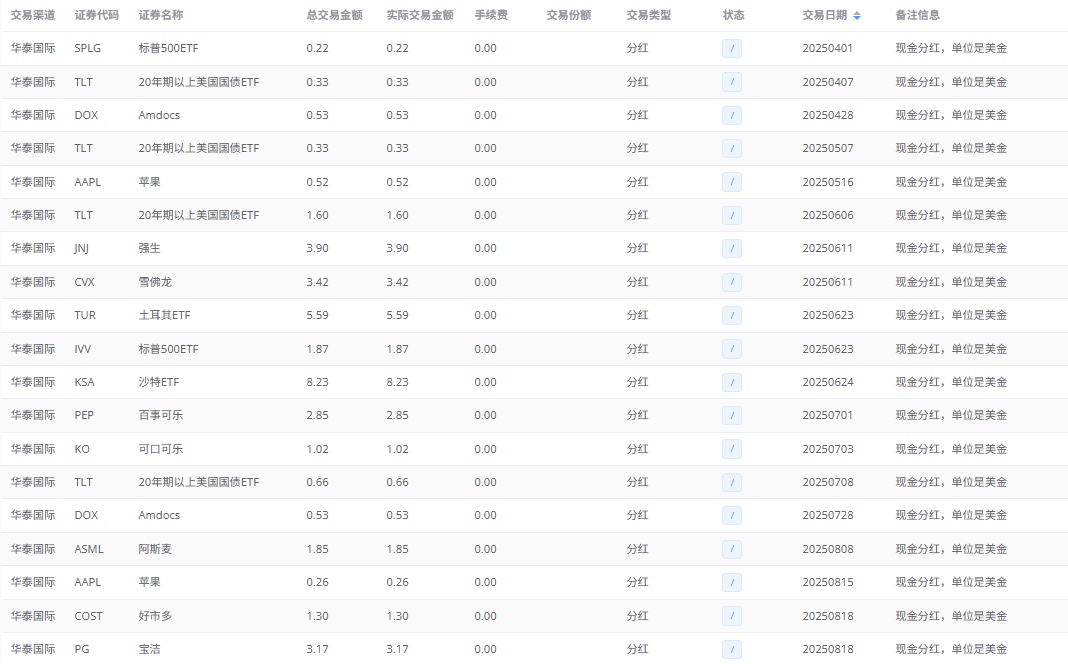This screenshot has width=1068, height=664.
Task: Click the security name 雪佛龙
Action: pyautogui.click(x=155, y=282)
